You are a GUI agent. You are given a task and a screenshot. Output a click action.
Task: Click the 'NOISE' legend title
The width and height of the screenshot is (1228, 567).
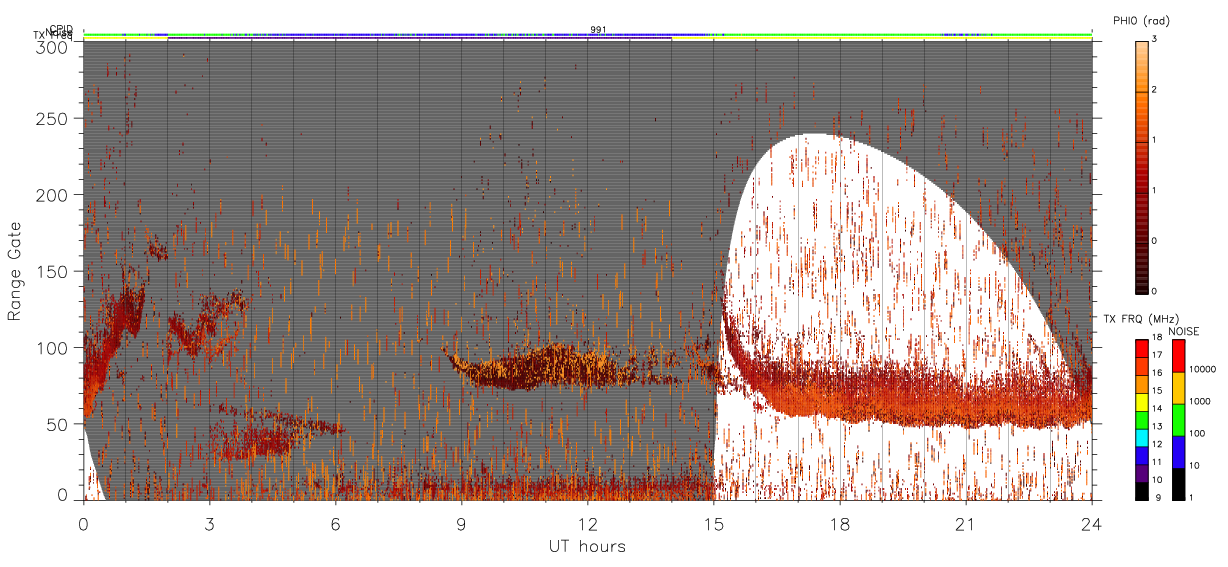click(x=1184, y=331)
